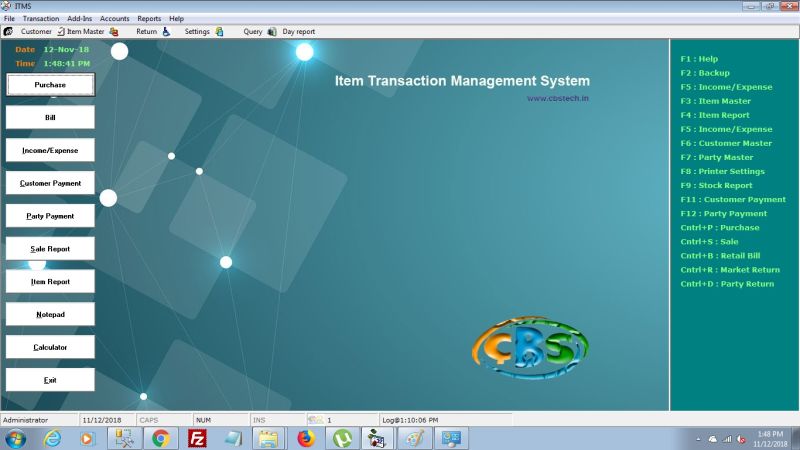Visit the www.cbstech.in link
The image size is (800, 450).
click(x=558, y=98)
